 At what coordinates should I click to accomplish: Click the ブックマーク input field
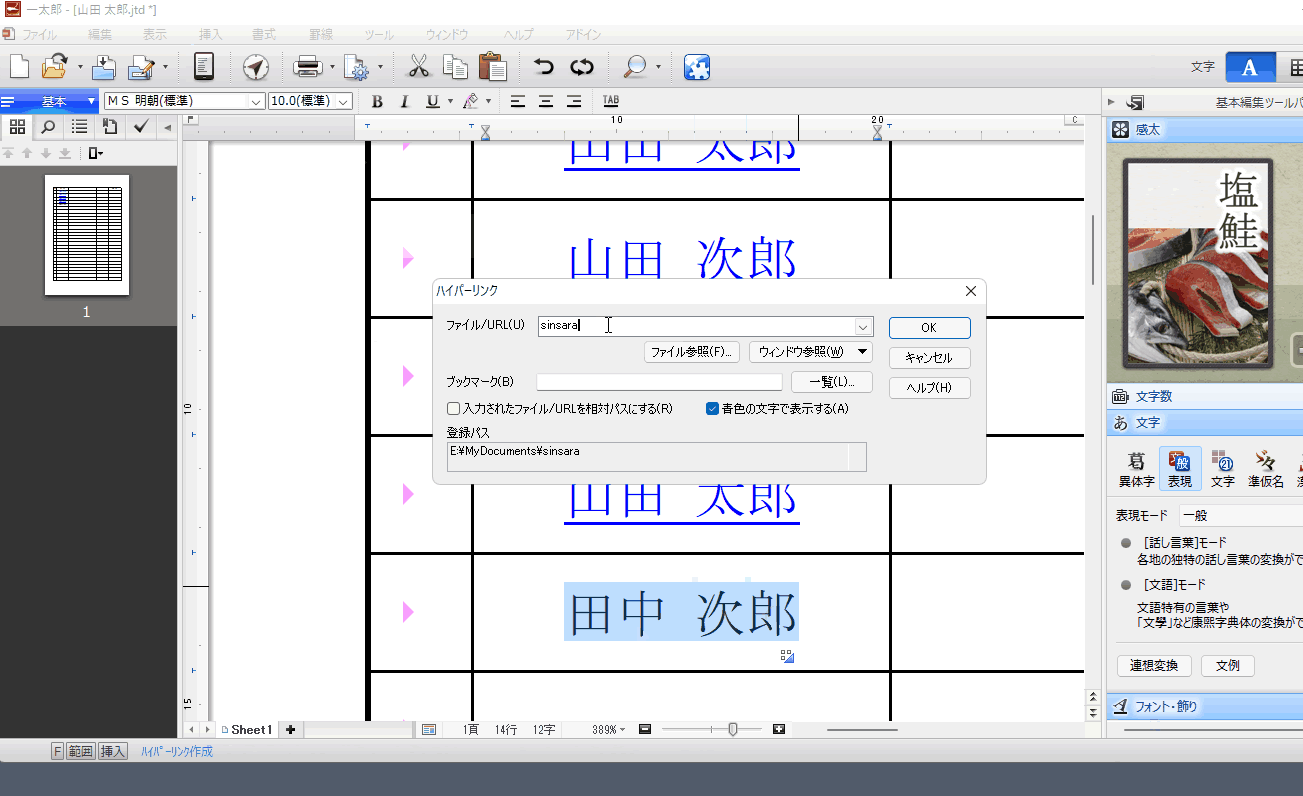pos(659,382)
